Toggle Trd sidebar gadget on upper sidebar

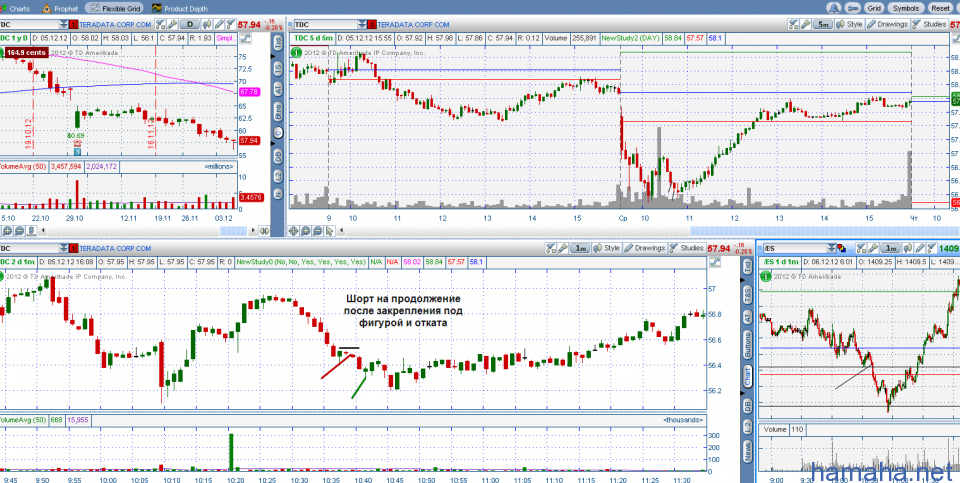coord(278,43)
